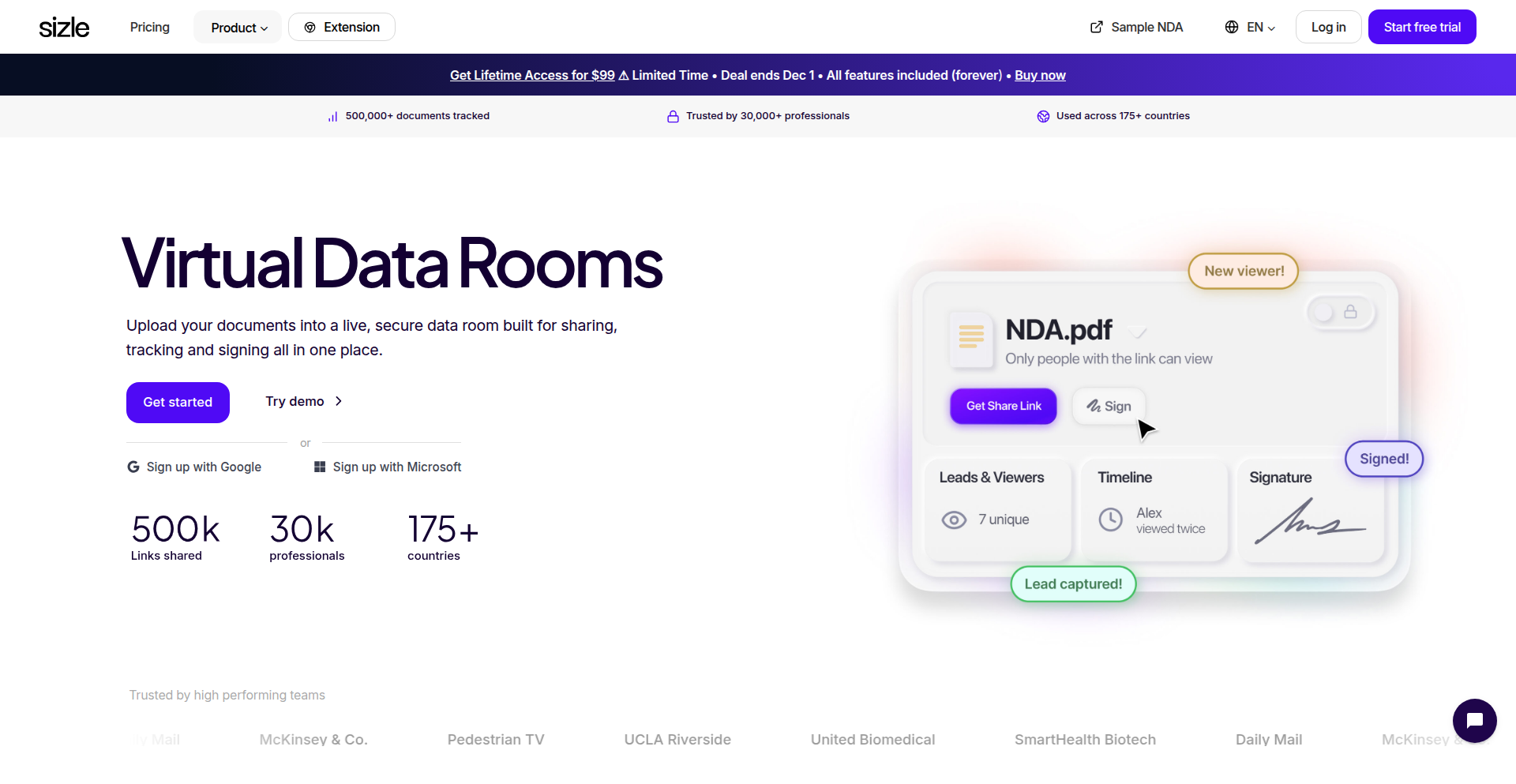The image size is (1516, 784).
Task: Click the globe language icon
Action: pos(1231,27)
